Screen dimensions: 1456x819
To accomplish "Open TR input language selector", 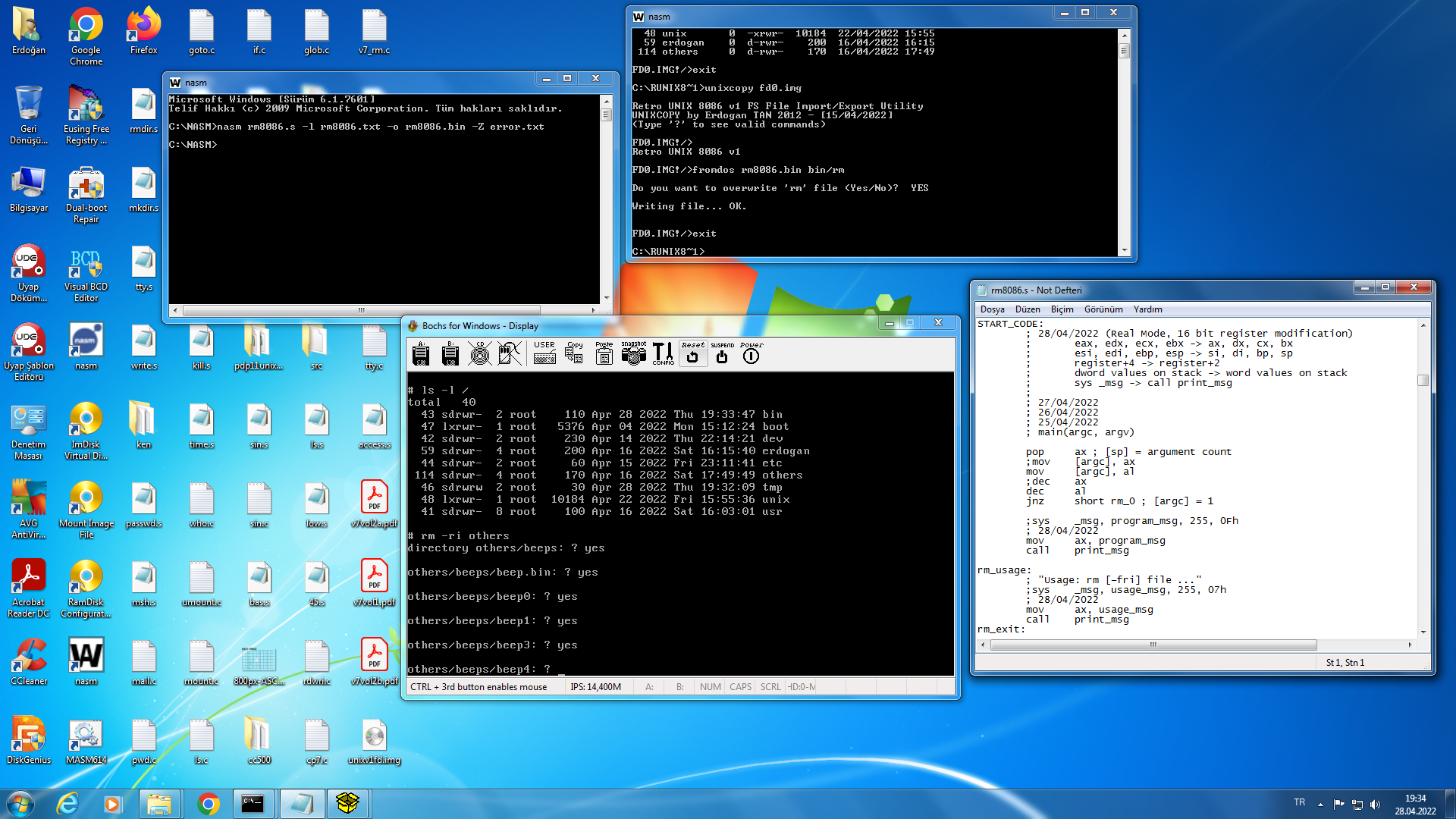I will coord(1300,802).
